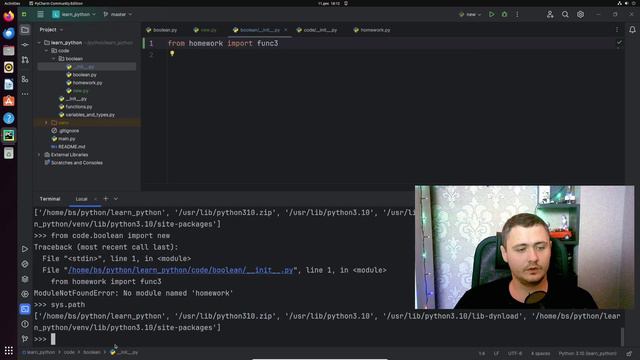
Task: Close the boolean/__init__.py tab
Action: click(285, 30)
